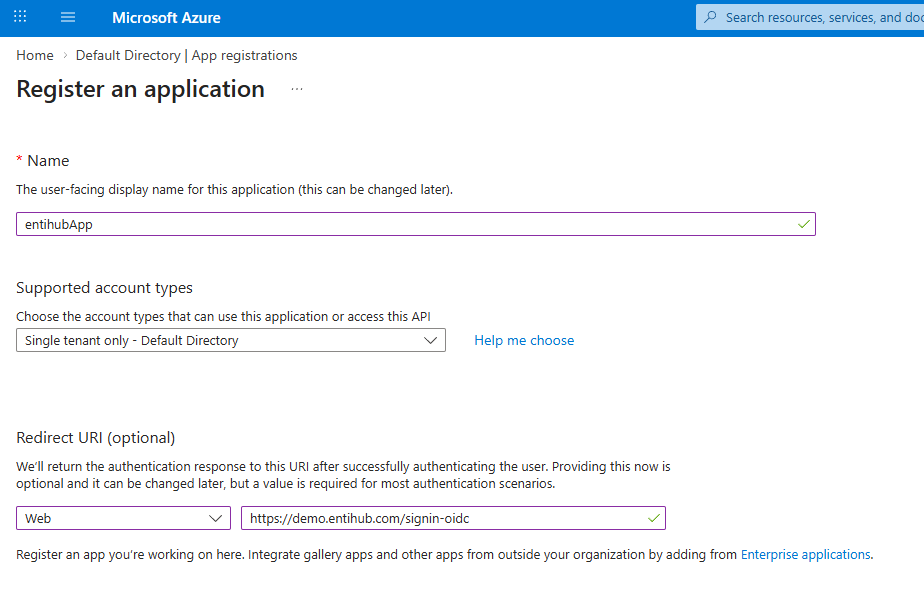Click the Name field containing entihubApp
This screenshot has height=606, width=924.
(415, 224)
